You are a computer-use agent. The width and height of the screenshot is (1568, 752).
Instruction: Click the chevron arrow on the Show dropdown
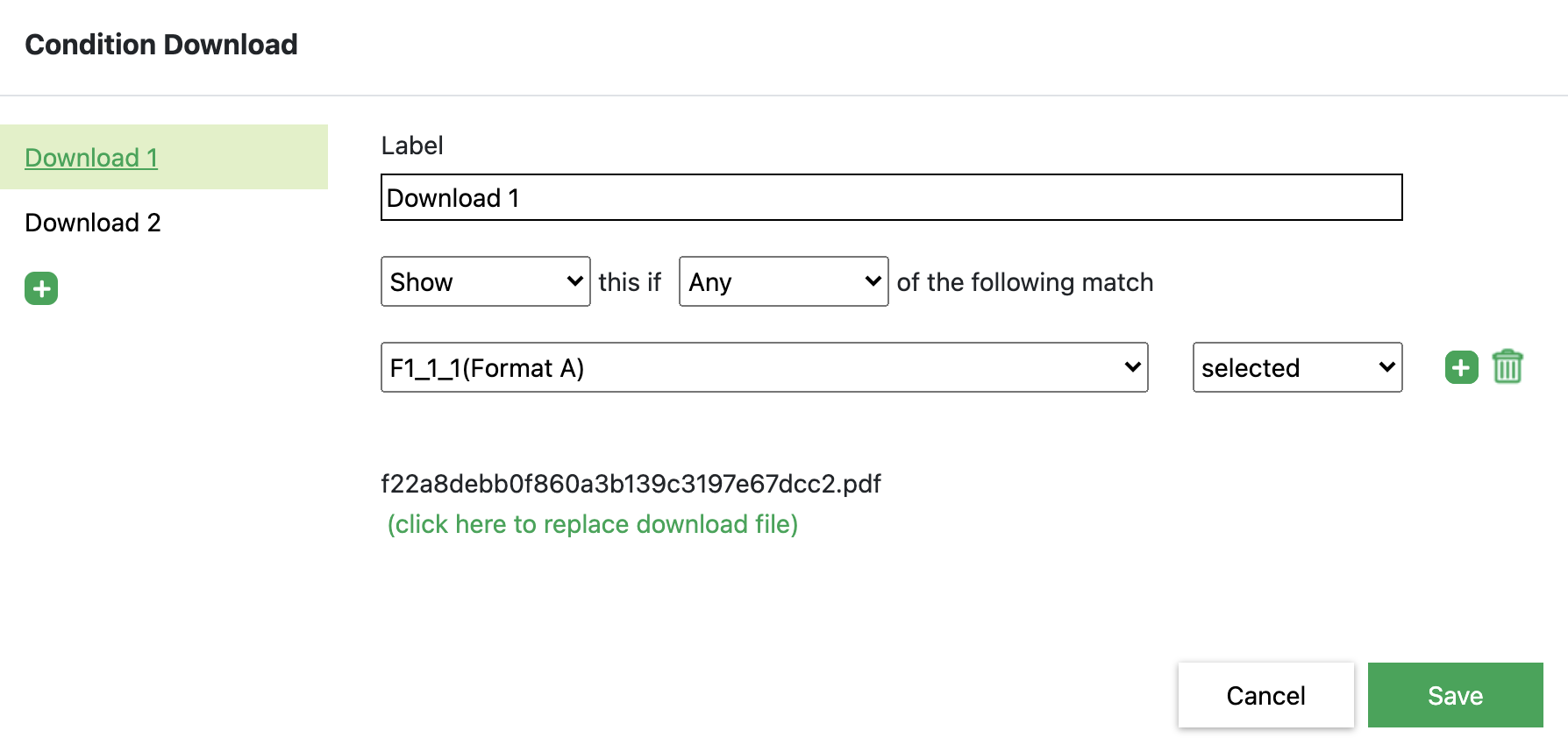tap(574, 281)
